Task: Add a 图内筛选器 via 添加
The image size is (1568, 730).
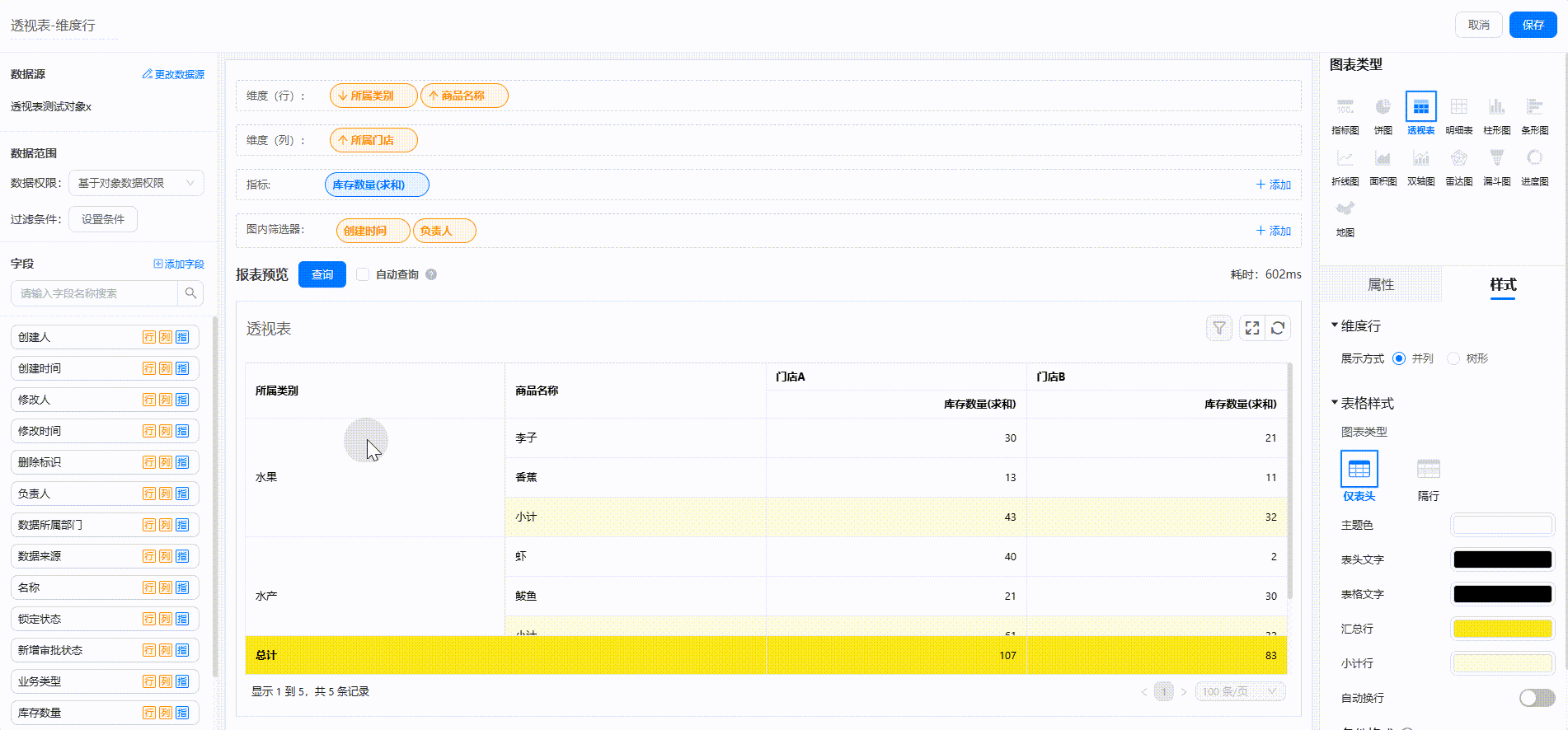Action: point(1274,231)
